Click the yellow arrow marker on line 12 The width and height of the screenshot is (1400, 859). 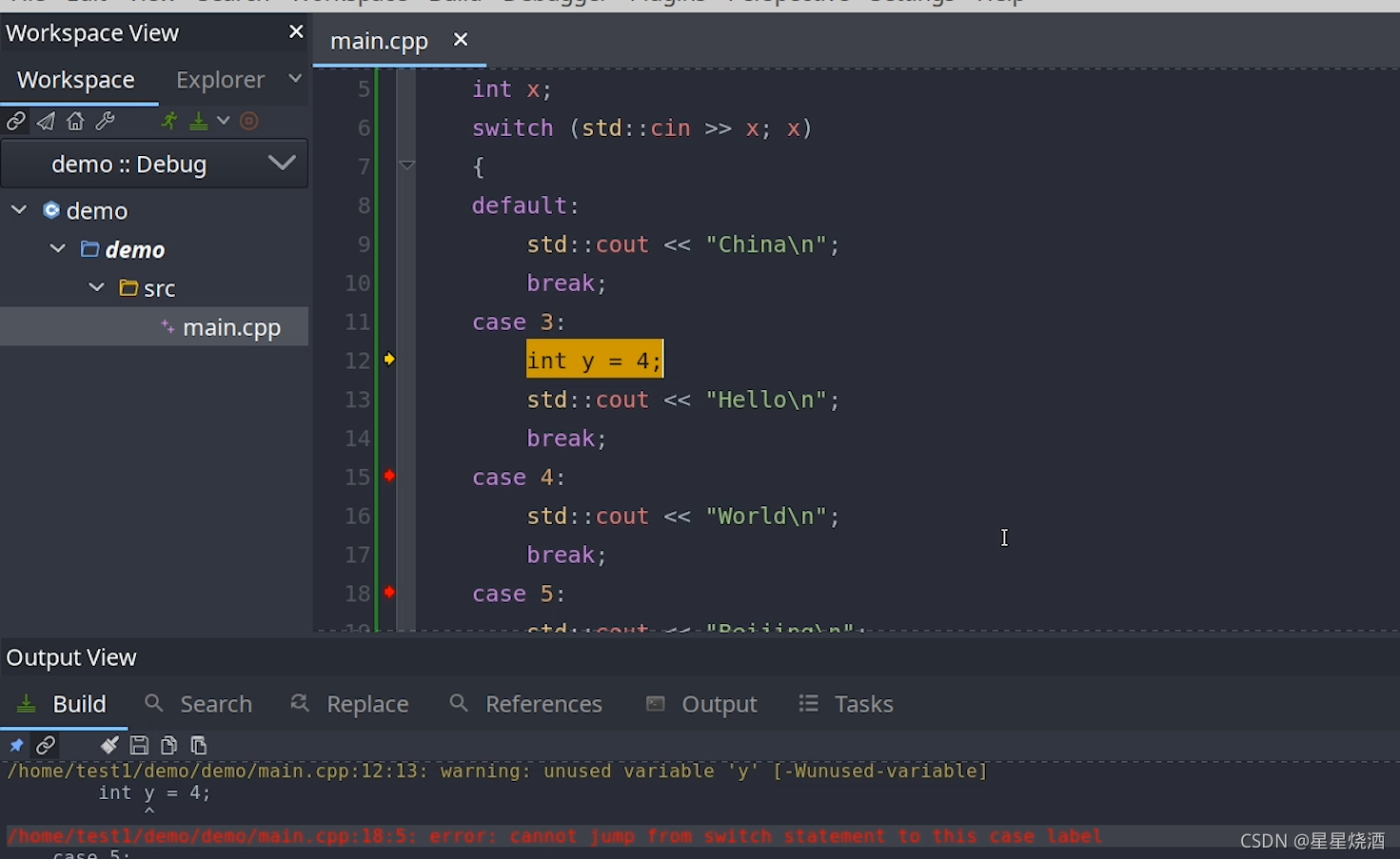click(389, 360)
